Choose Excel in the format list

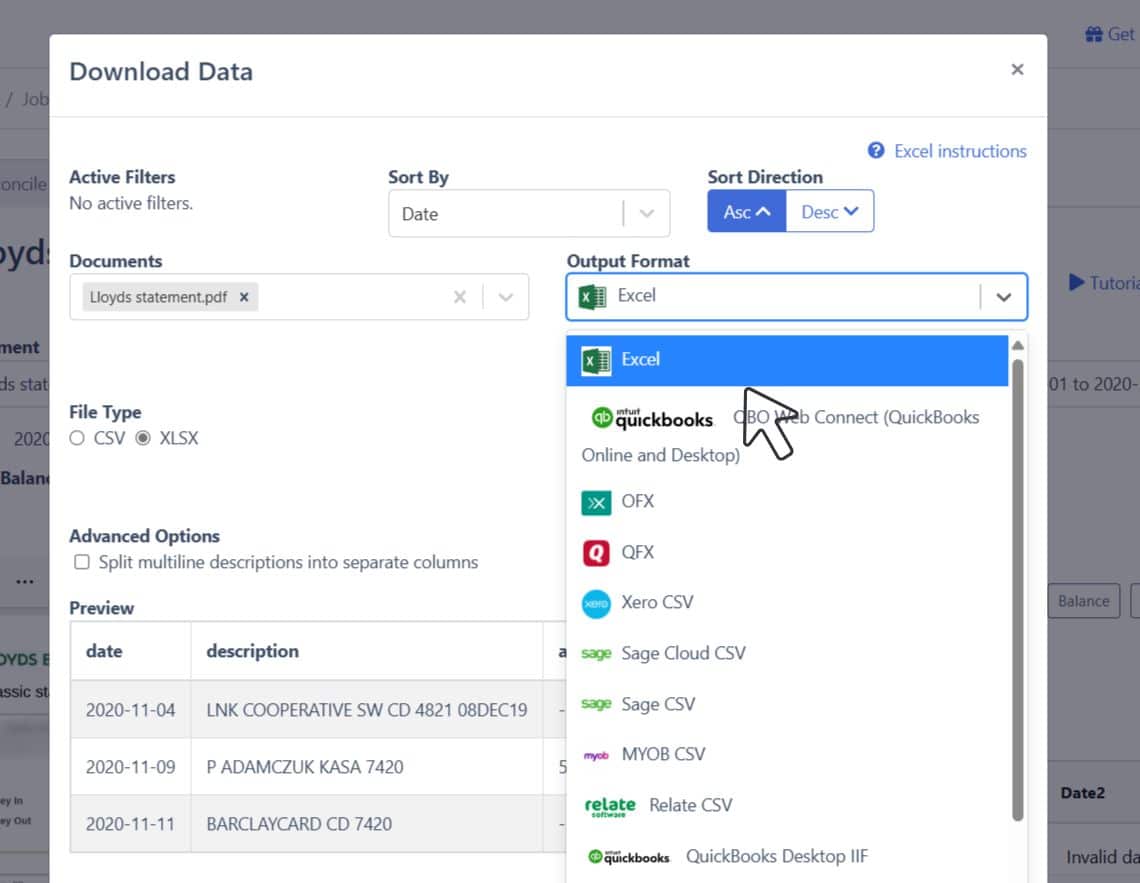pyautogui.click(x=787, y=360)
